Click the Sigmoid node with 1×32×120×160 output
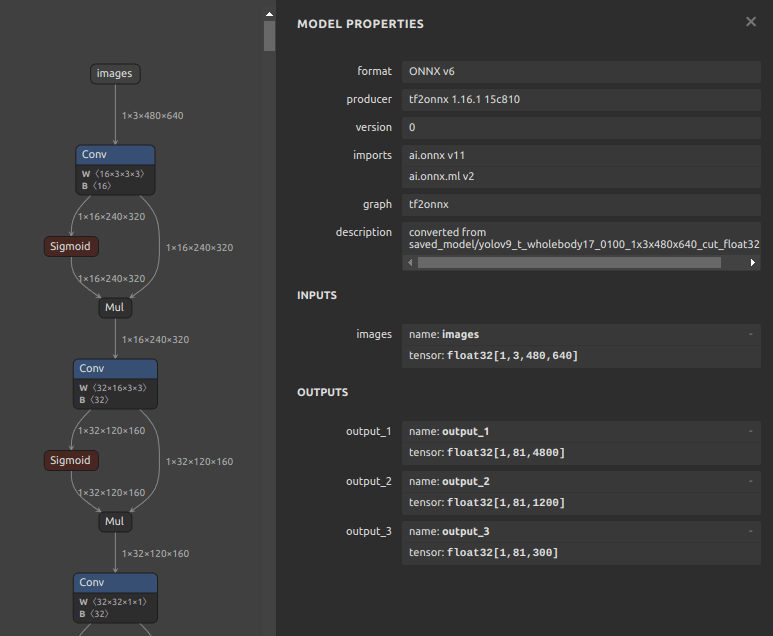Image resolution: width=773 pixels, height=636 pixels. coord(71,460)
